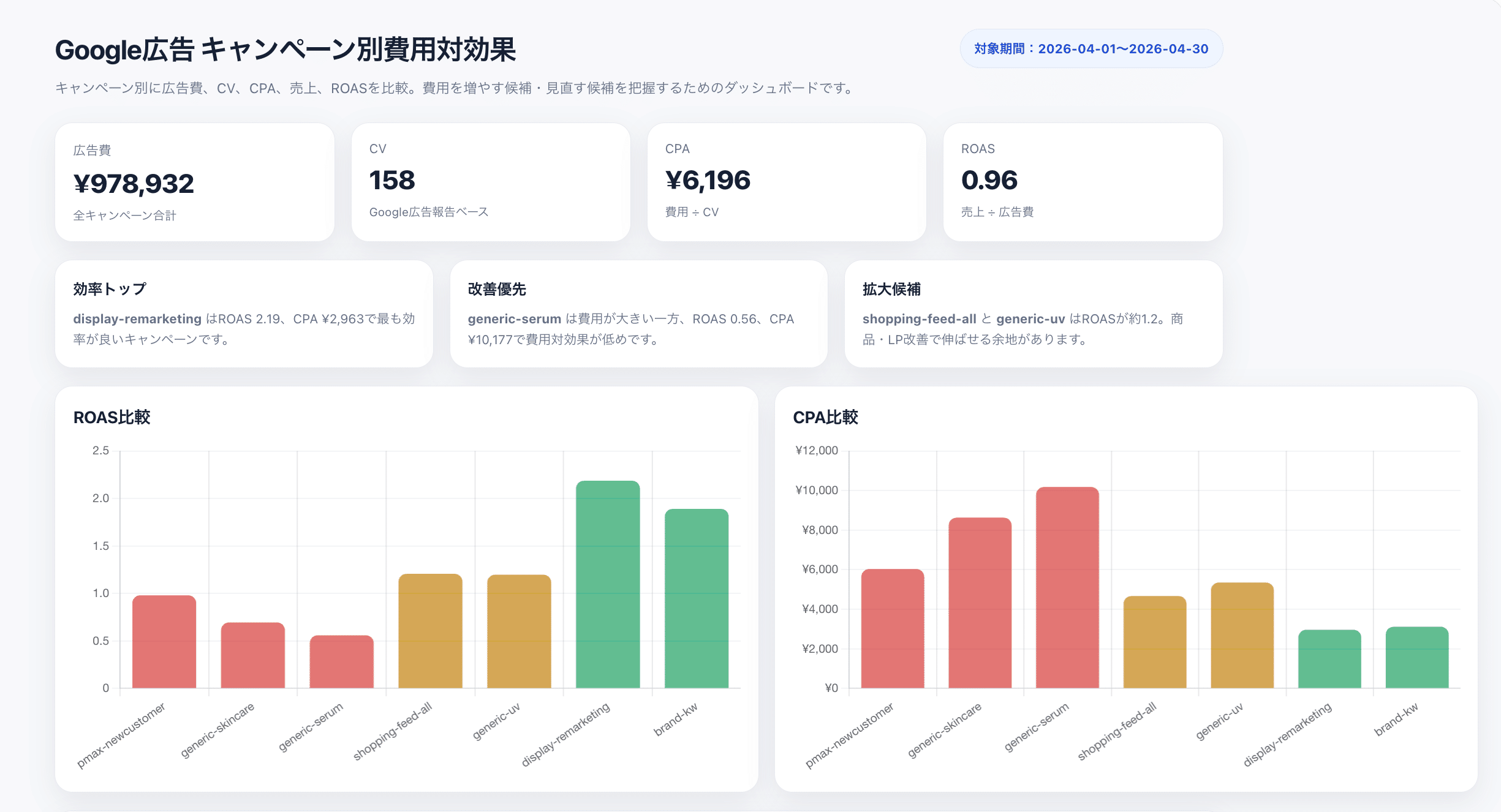Click shopping-feed-all name in 拡大候補 card
The image size is (1501, 812).
pyautogui.click(x=920, y=319)
